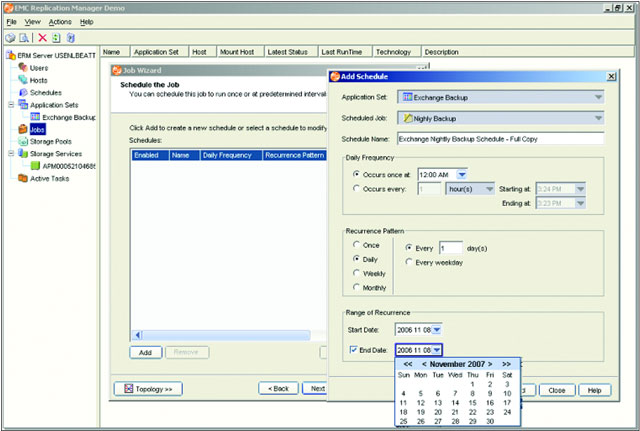
Task: Select the Monthly recurrence radio button
Action: [356, 287]
